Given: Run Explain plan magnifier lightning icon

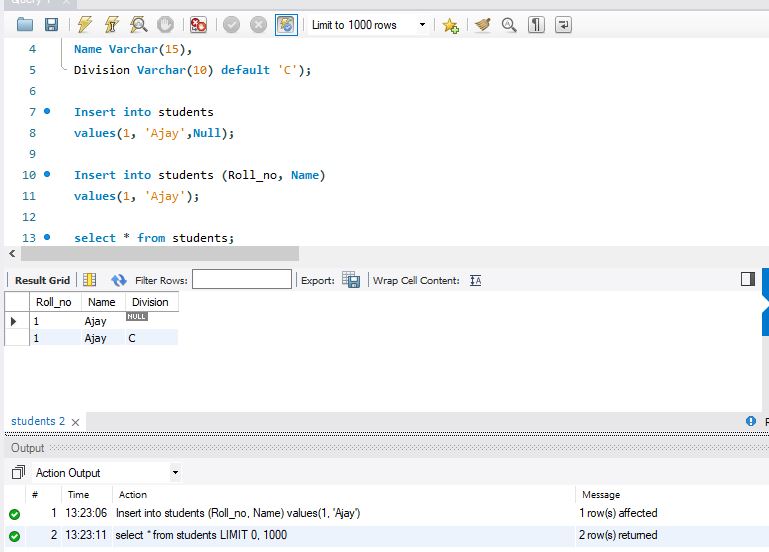Looking at the screenshot, I should (139, 25).
